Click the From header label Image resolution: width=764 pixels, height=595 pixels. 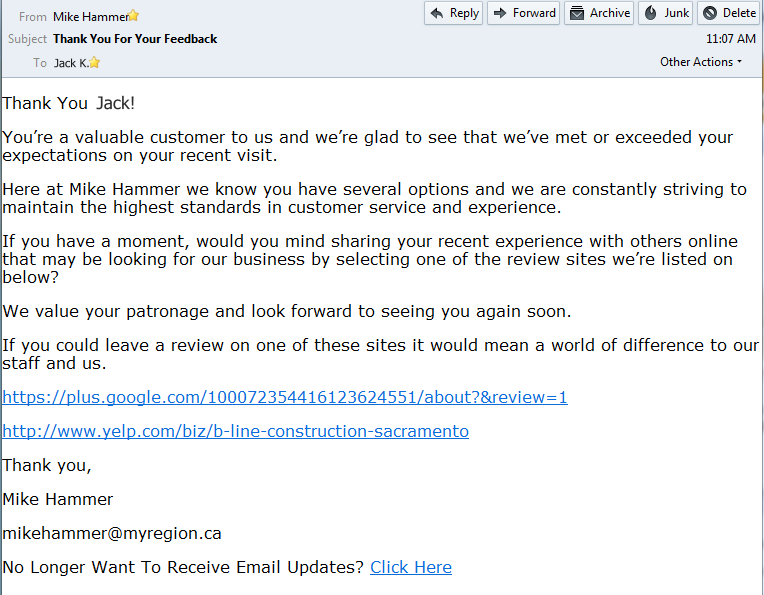click(x=33, y=16)
